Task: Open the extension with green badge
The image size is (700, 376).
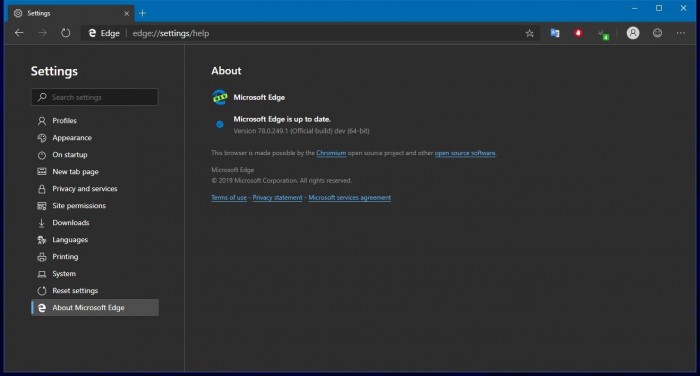Action: [603, 34]
